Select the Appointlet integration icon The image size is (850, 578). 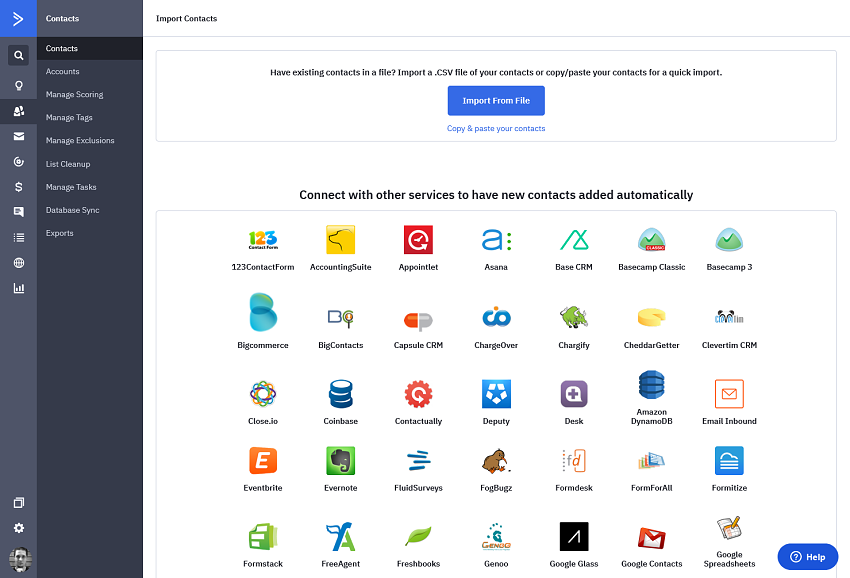pos(418,240)
